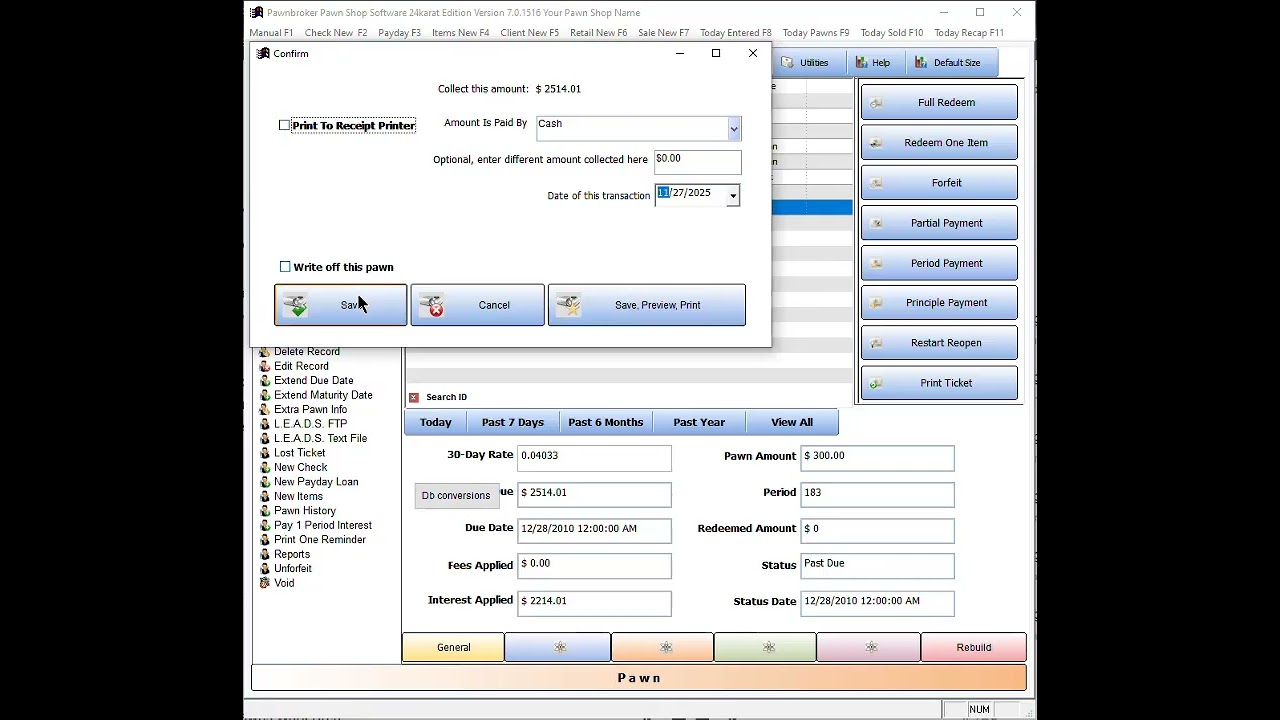The width and height of the screenshot is (1280, 720).
Task: Select Extra Pawn Info in sidebar
Action: click(x=311, y=409)
